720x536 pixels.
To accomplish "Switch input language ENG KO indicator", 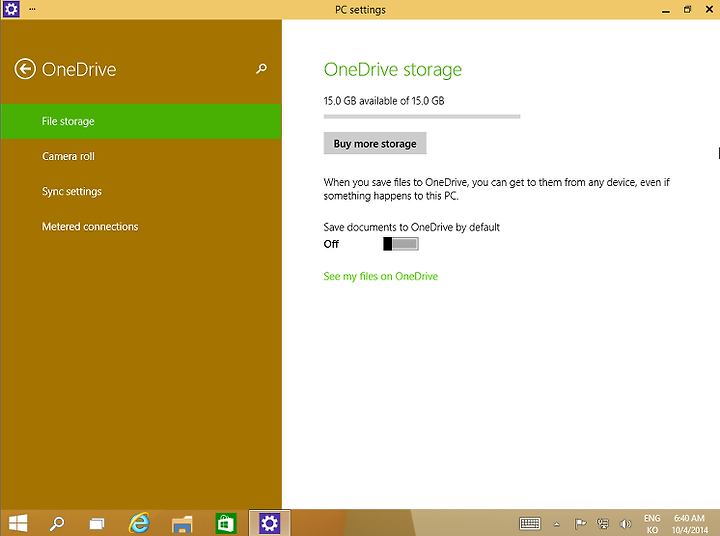I will click(x=652, y=524).
